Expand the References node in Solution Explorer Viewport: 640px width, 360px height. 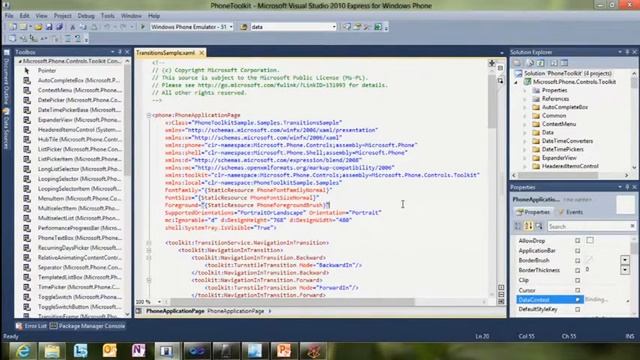525,99
